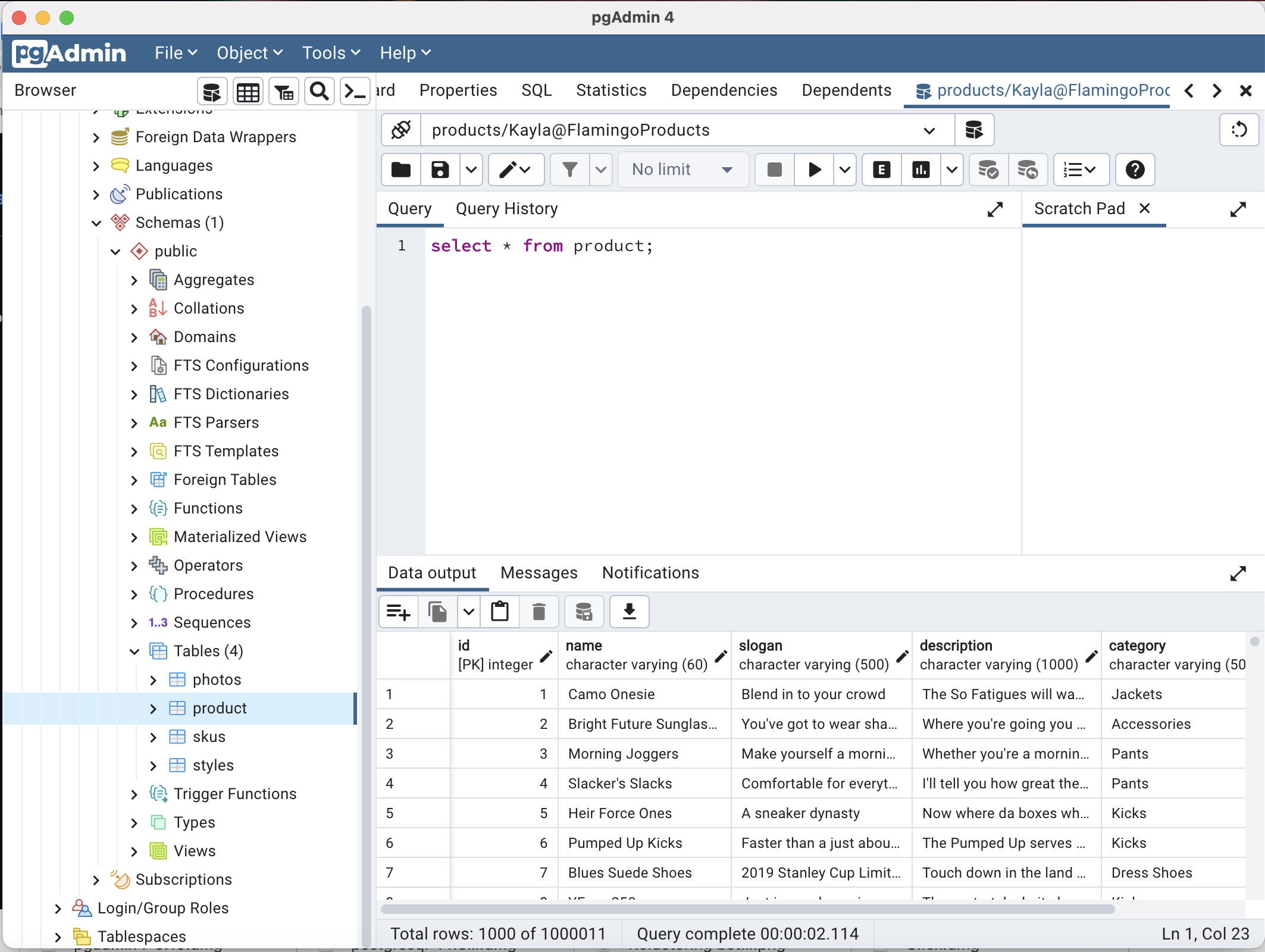Click the Save File disk icon
1265x952 pixels.
(x=440, y=170)
